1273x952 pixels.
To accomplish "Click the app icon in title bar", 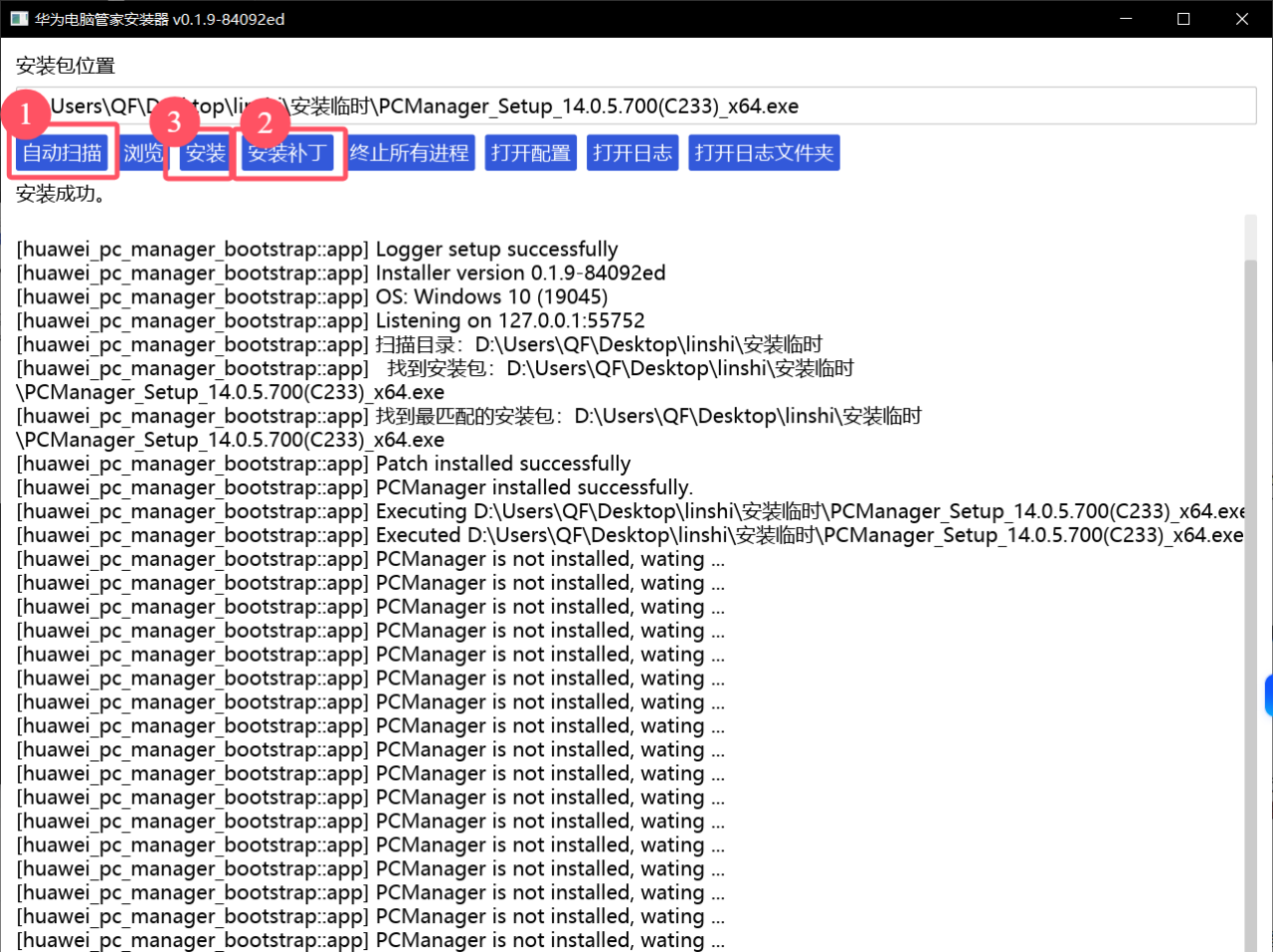I will pyautogui.click(x=19, y=19).
